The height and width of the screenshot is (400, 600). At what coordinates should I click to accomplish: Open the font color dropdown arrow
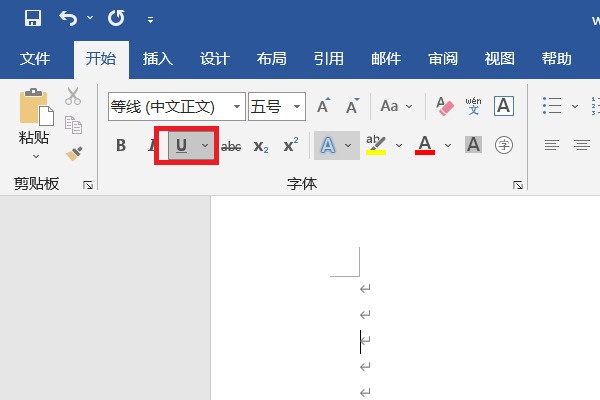pos(448,145)
